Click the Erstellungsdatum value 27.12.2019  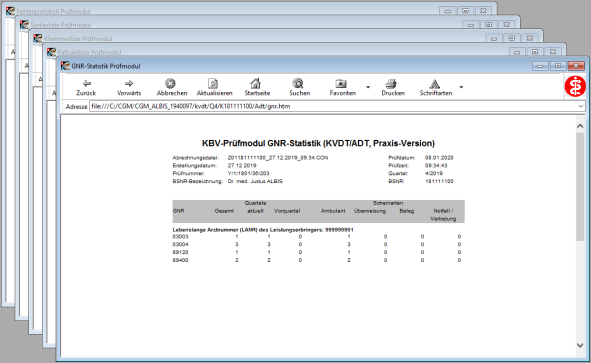tap(242, 165)
